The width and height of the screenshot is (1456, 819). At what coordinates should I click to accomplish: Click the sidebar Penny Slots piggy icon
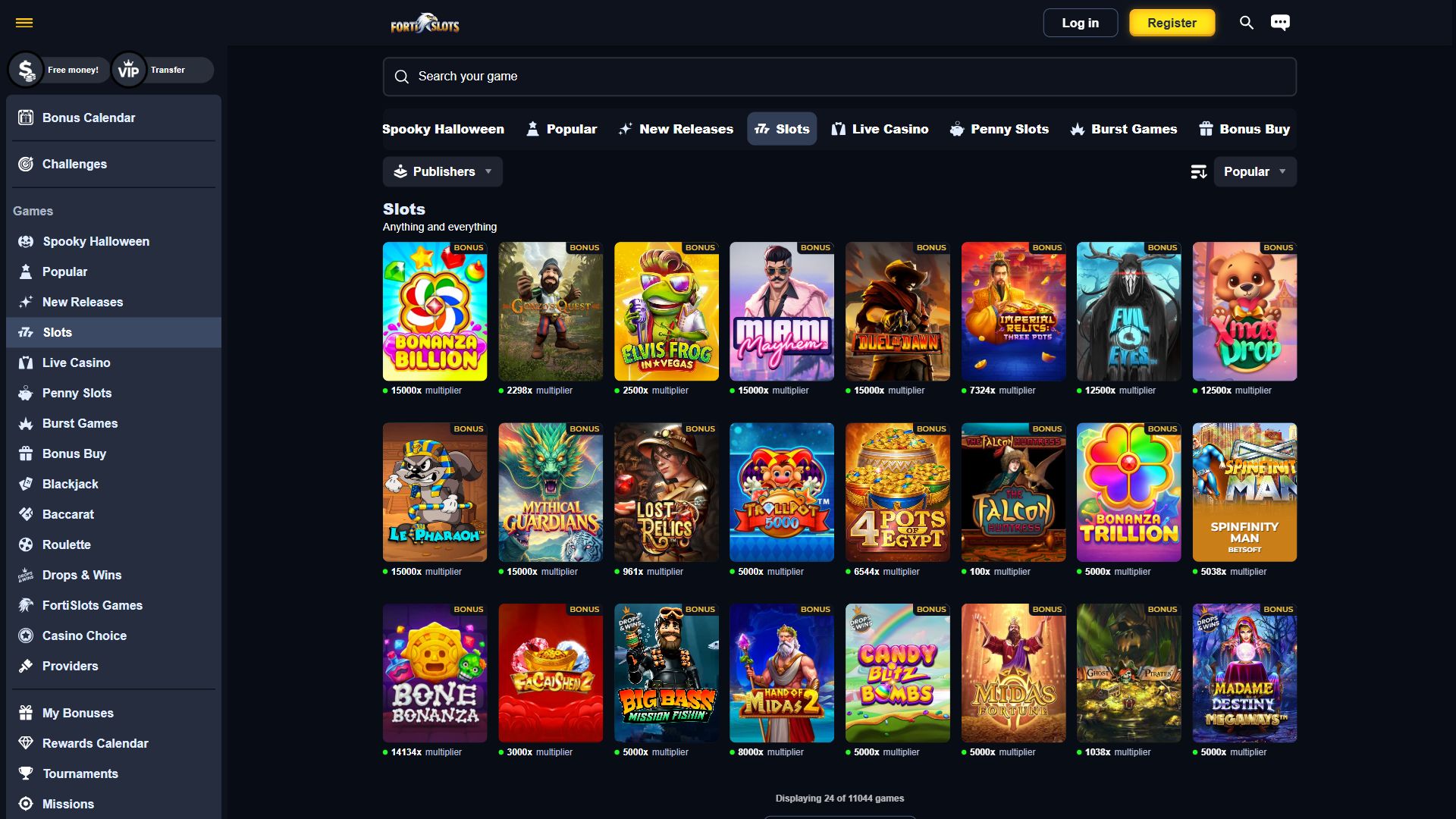pyautogui.click(x=26, y=393)
